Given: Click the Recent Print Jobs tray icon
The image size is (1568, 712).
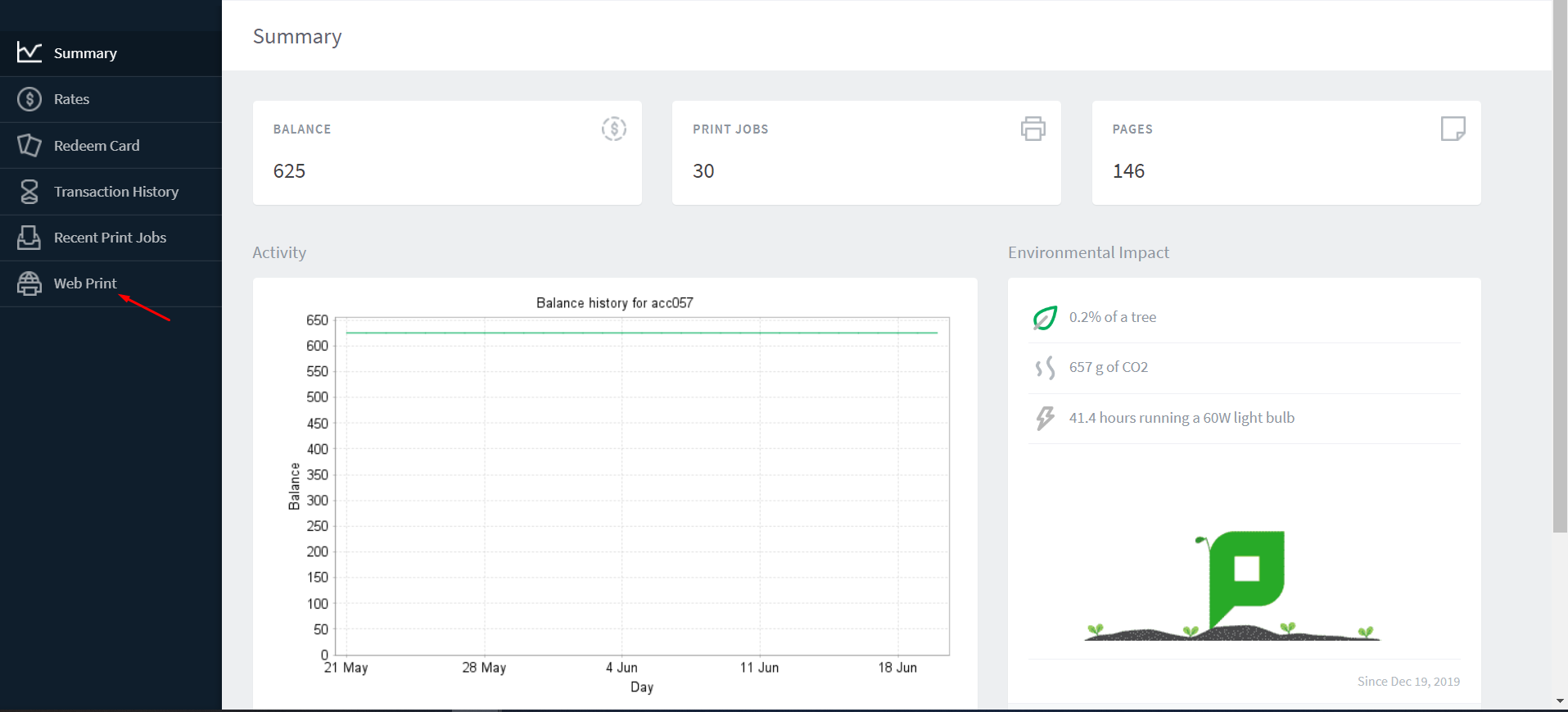Looking at the screenshot, I should 29,238.
